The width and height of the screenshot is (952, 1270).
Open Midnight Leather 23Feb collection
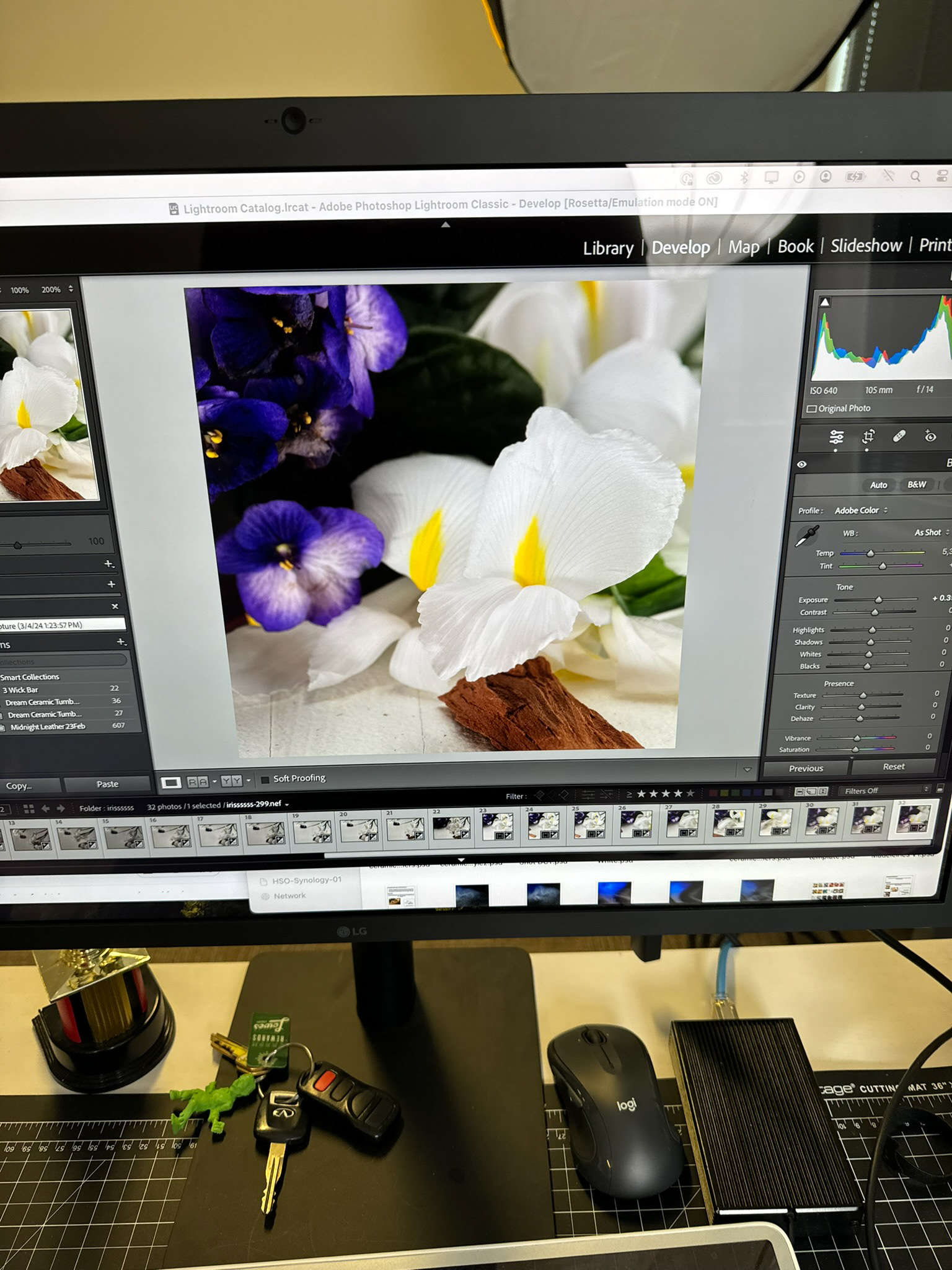48,727
